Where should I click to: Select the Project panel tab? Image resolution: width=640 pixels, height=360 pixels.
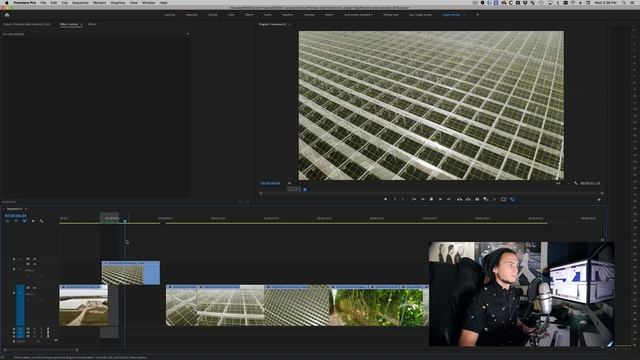point(27,24)
